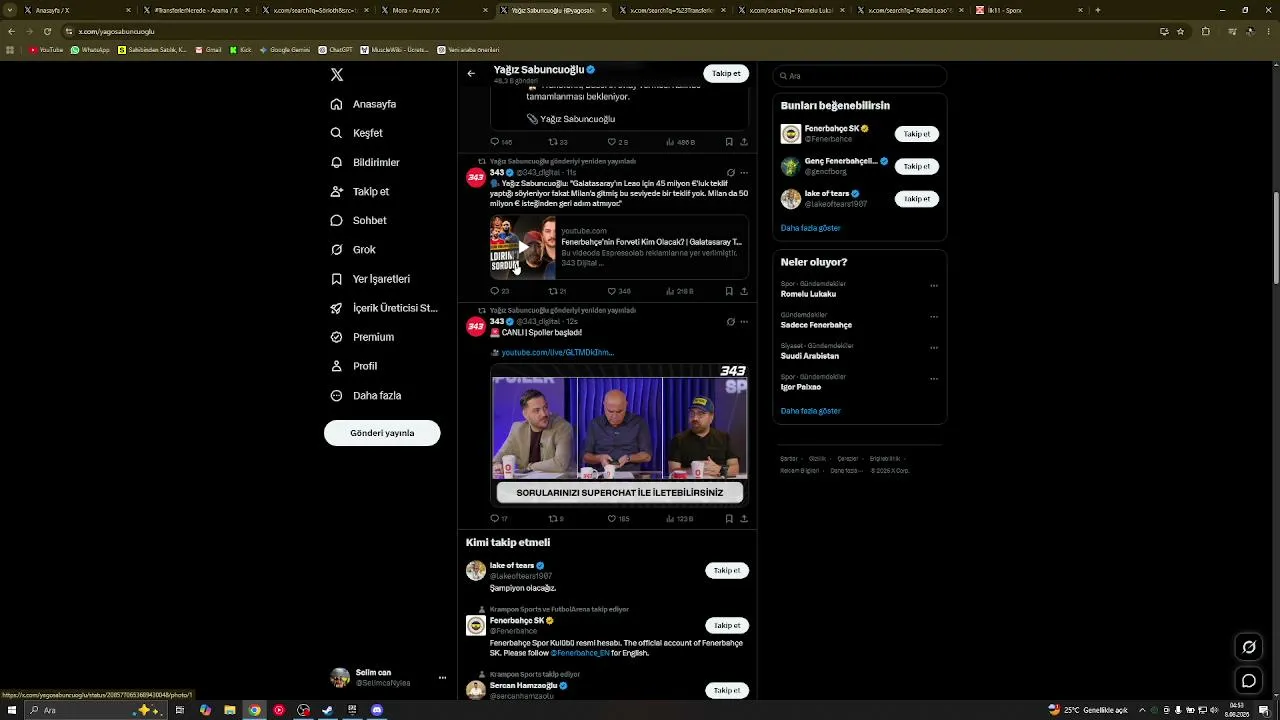Open a new browser tab

pyautogui.click(x=1098, y=10)
